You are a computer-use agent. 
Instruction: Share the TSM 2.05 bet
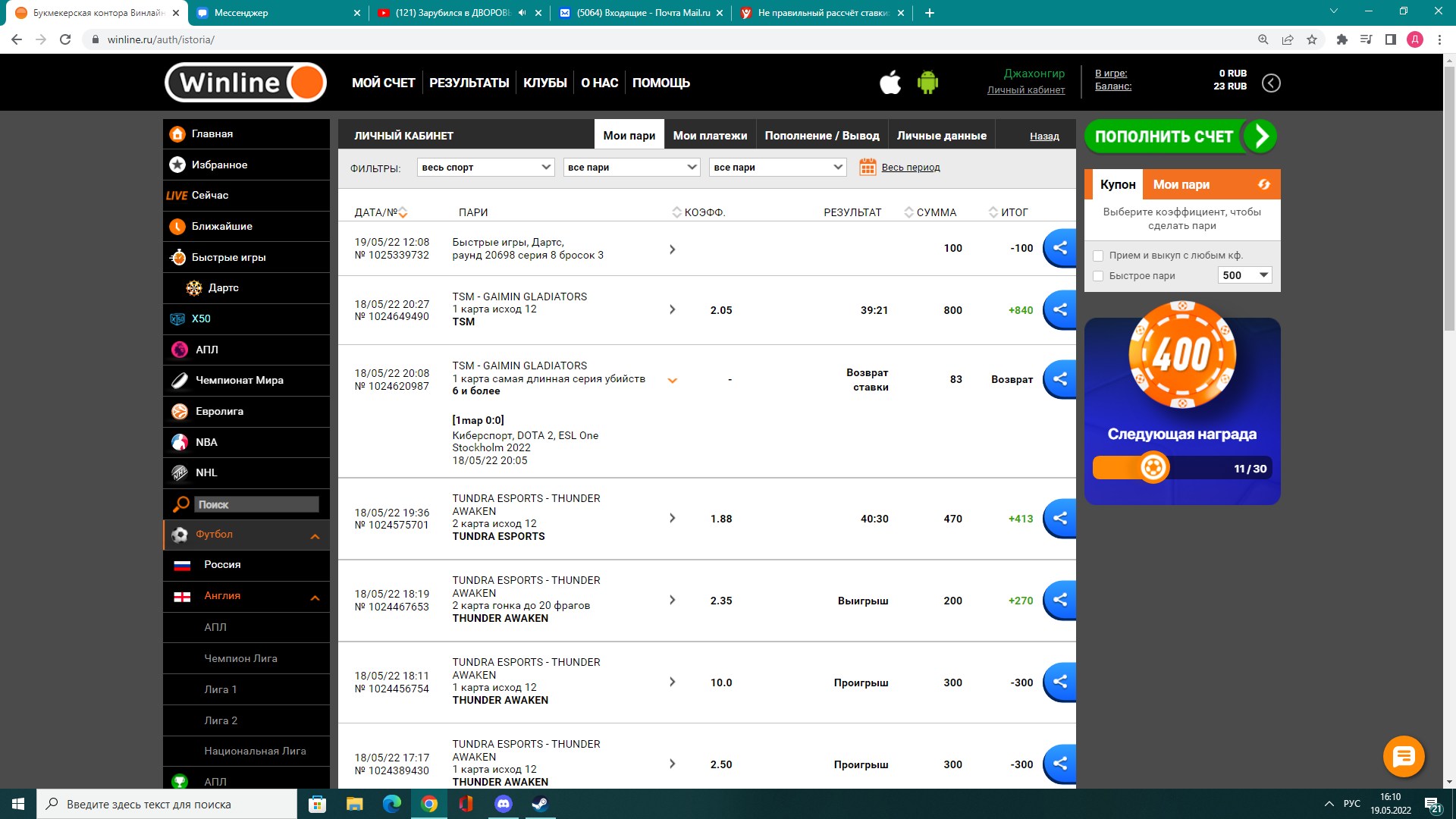[1060, 309]
